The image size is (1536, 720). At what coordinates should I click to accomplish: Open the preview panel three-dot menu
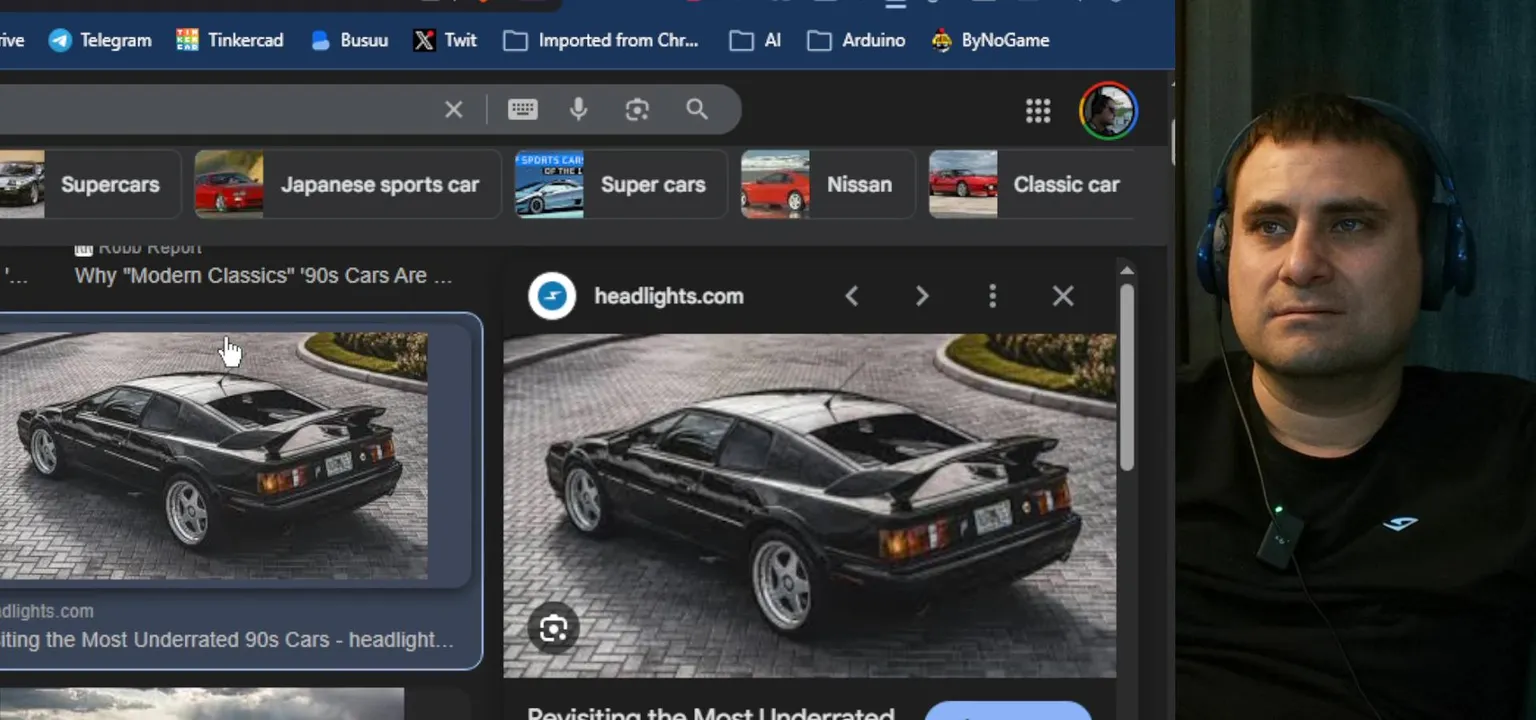coord(992,296)
